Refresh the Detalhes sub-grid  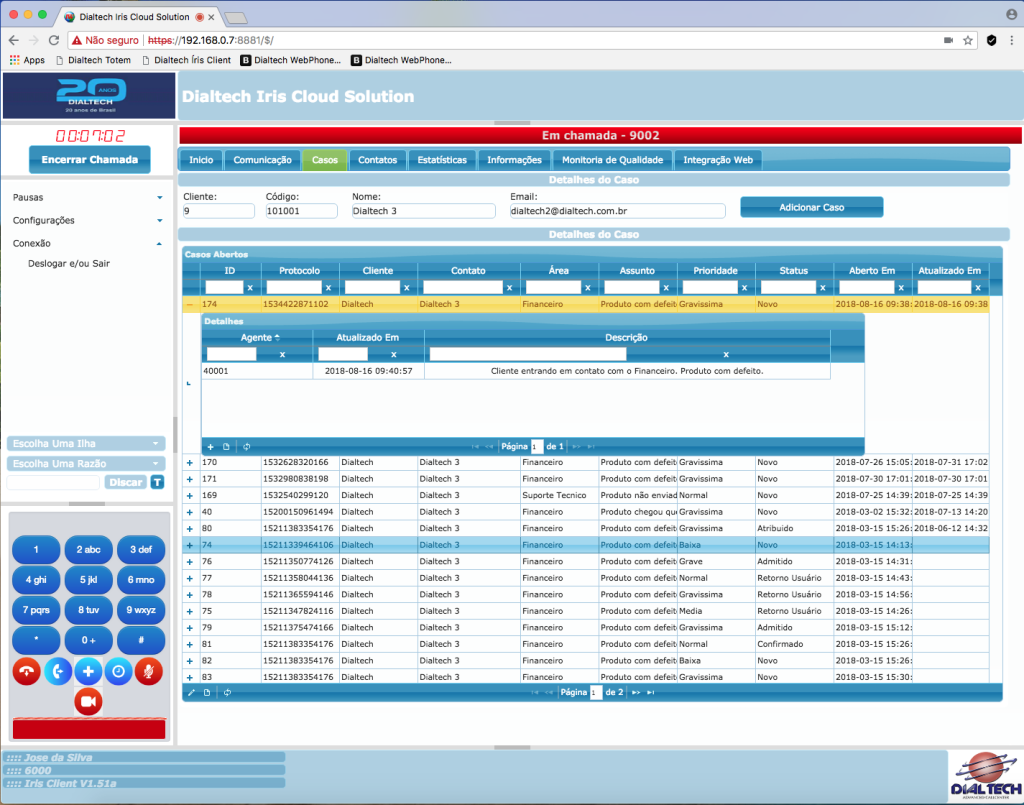pos(246,447)
